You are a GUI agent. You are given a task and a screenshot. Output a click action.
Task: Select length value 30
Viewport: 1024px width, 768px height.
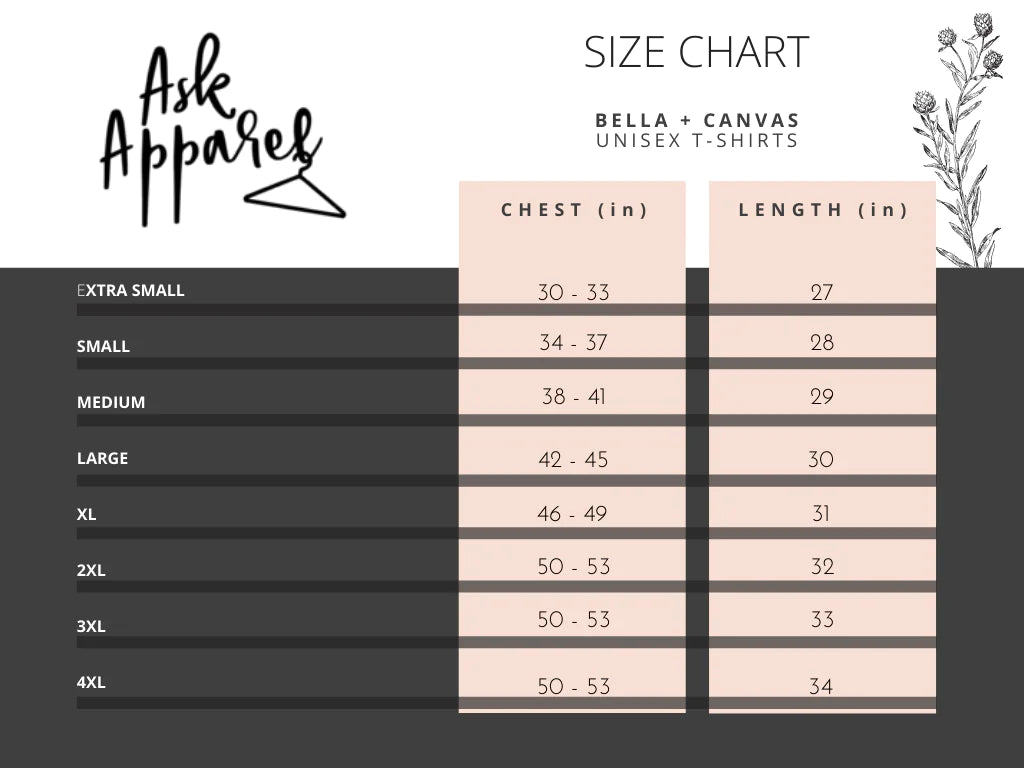point(821,459)
